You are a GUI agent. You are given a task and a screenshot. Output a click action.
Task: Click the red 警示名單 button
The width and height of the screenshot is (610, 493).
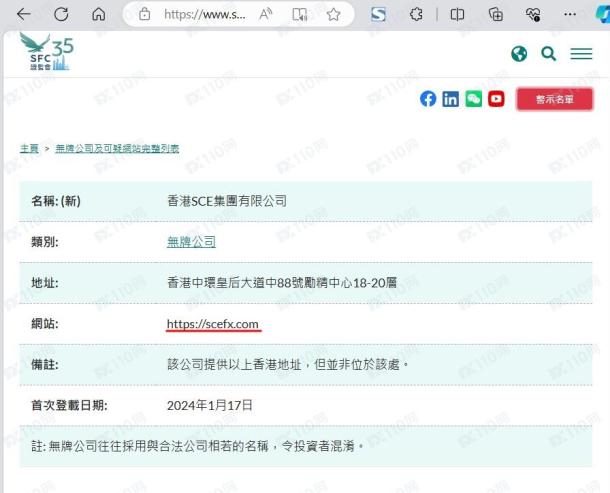[555, 99]
